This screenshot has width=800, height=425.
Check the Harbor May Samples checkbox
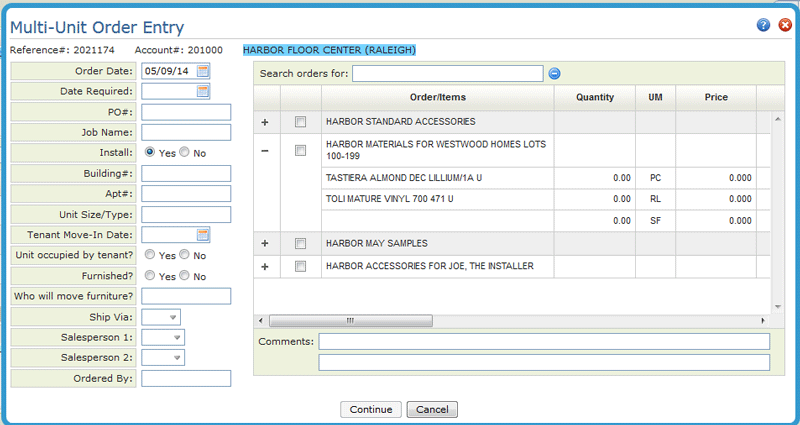pos(301,244)
